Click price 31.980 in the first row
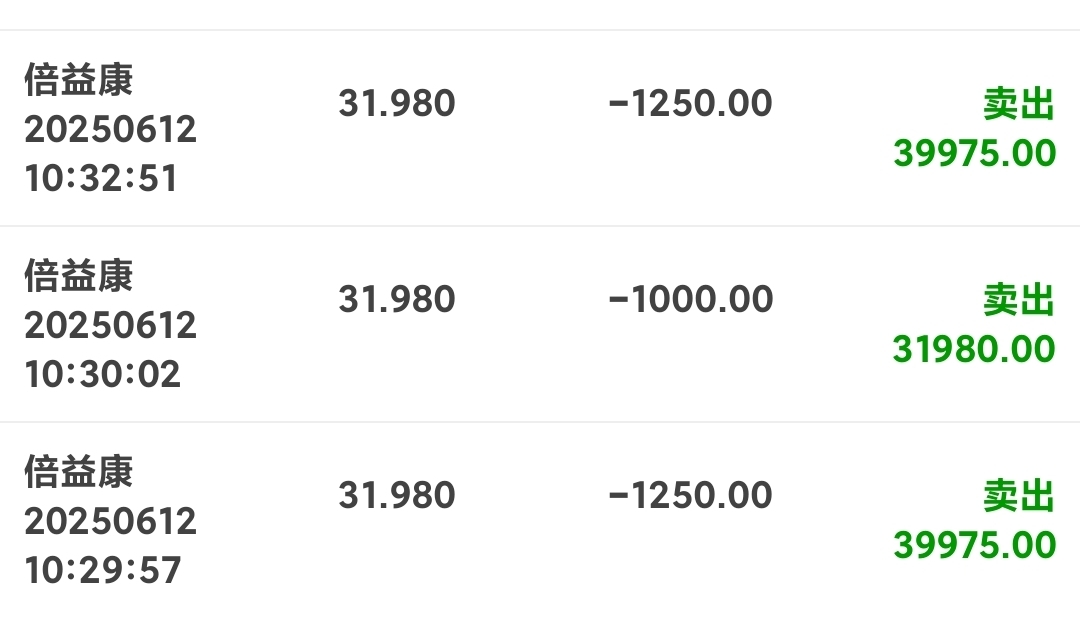Image resolution: width=1080 pixels, height=617 pixels. pos(397,103)
